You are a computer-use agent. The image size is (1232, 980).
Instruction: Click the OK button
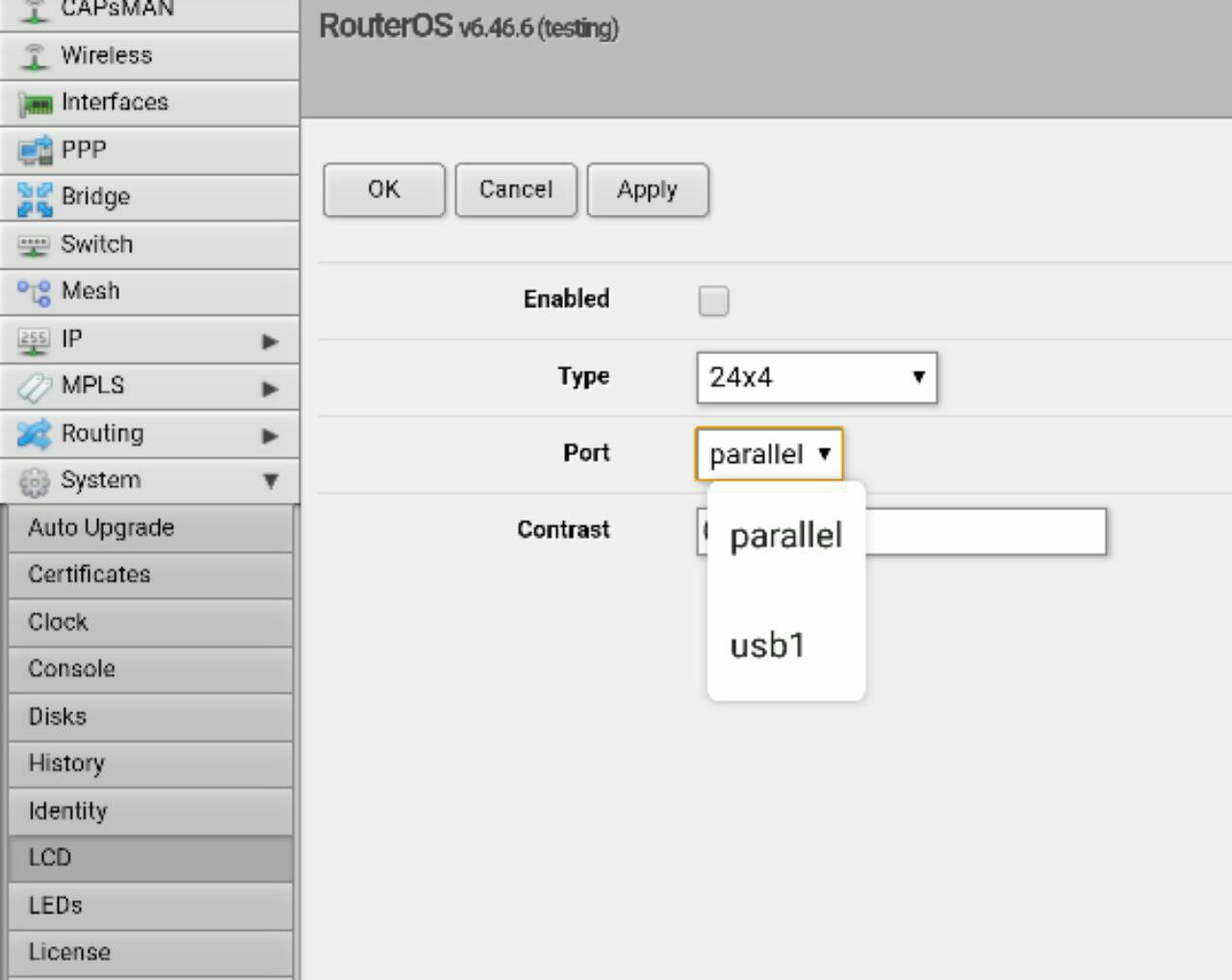coord(384,190)
